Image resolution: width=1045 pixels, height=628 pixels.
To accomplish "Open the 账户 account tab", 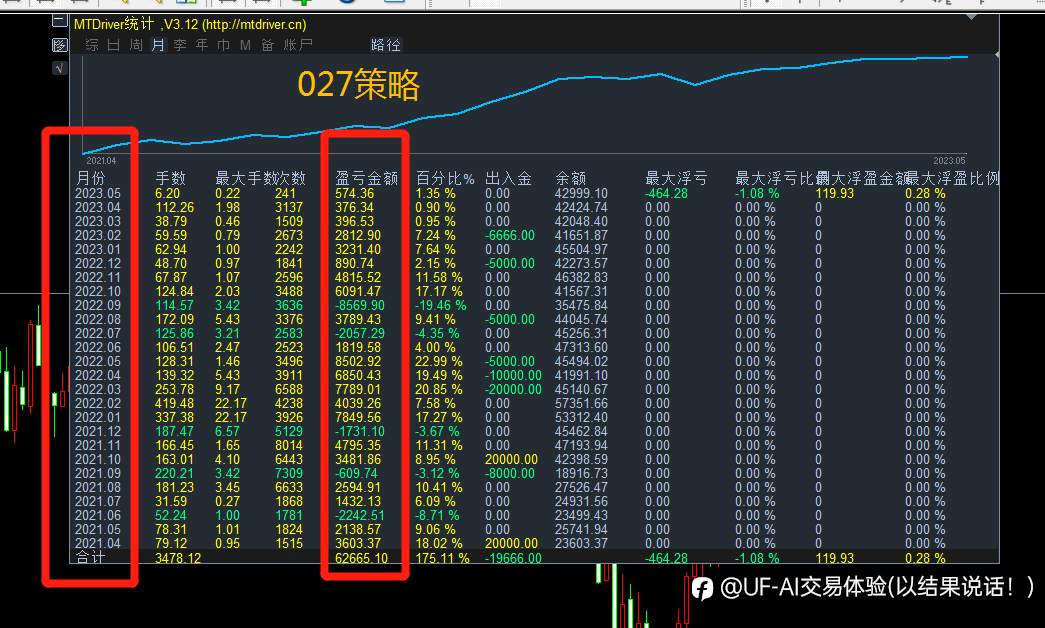I will tap(298, 45).
